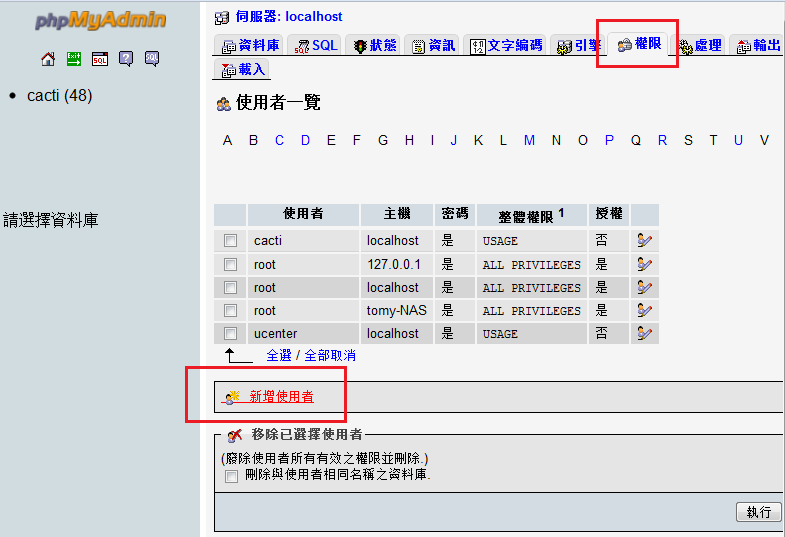
Task: Edit privileges icon for root on tomy-NAS
Action: coord(645,310)
